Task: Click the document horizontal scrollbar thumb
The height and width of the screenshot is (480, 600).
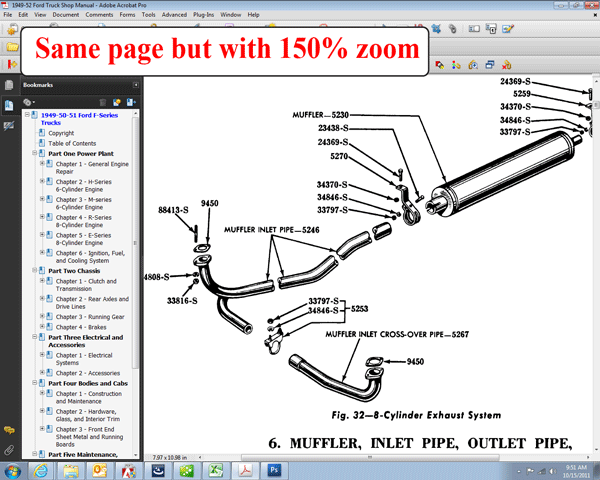Action: click(370, 457)
